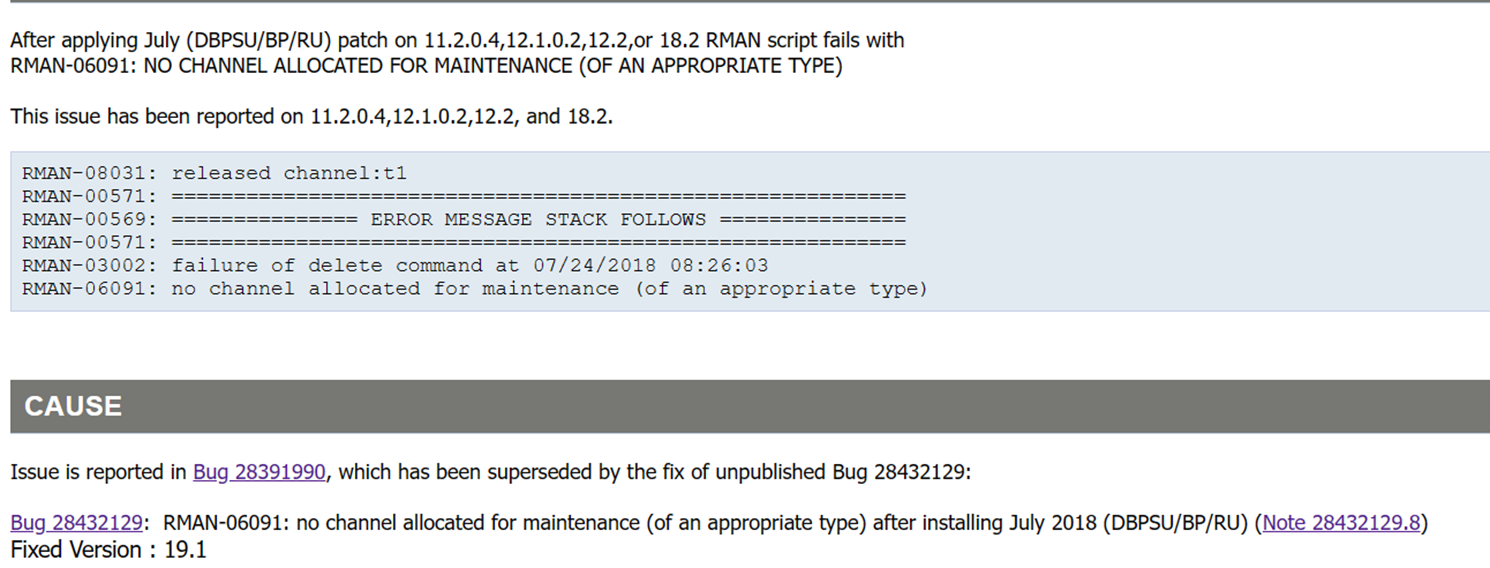Select the RMAN-03002 failure of delete line
This screenshot has width=1490, height=568.
coord(395,265)
